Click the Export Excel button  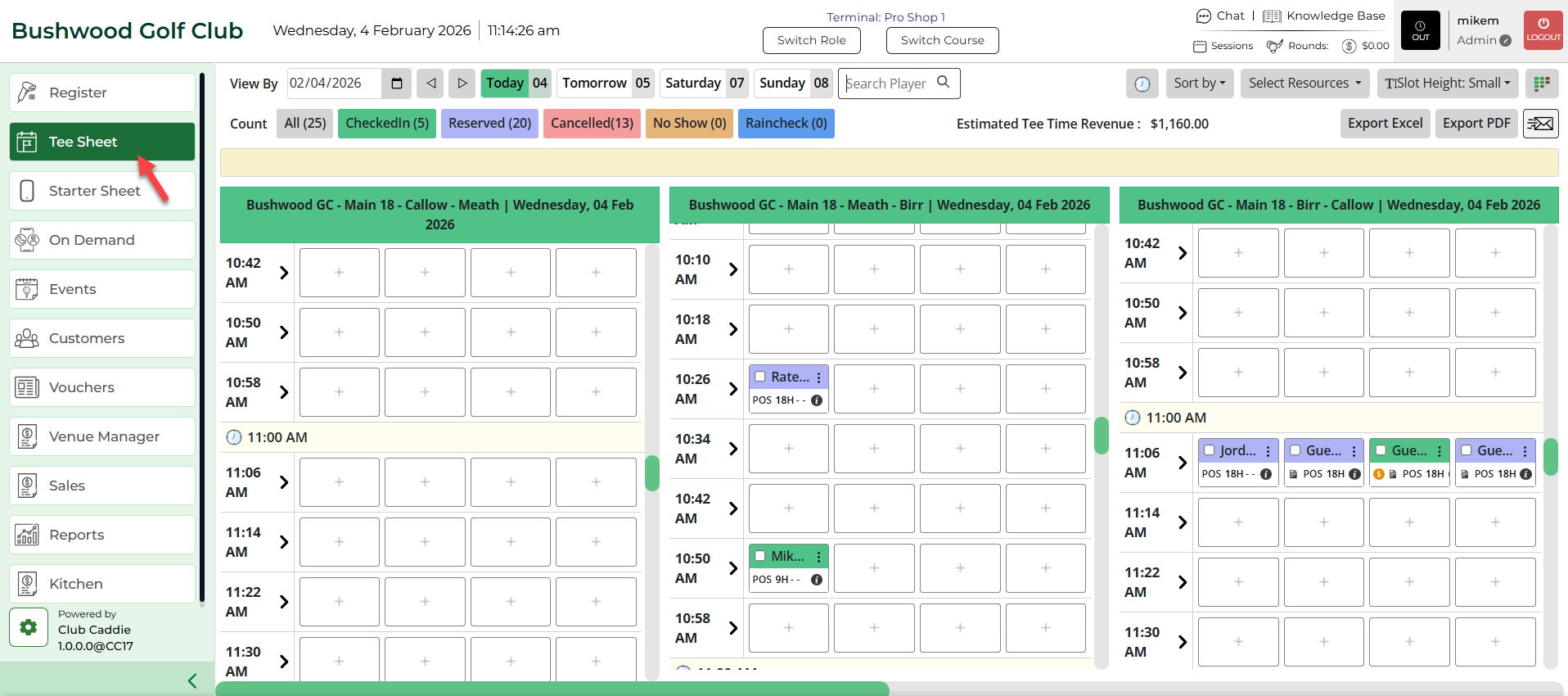pos(1385,124)
